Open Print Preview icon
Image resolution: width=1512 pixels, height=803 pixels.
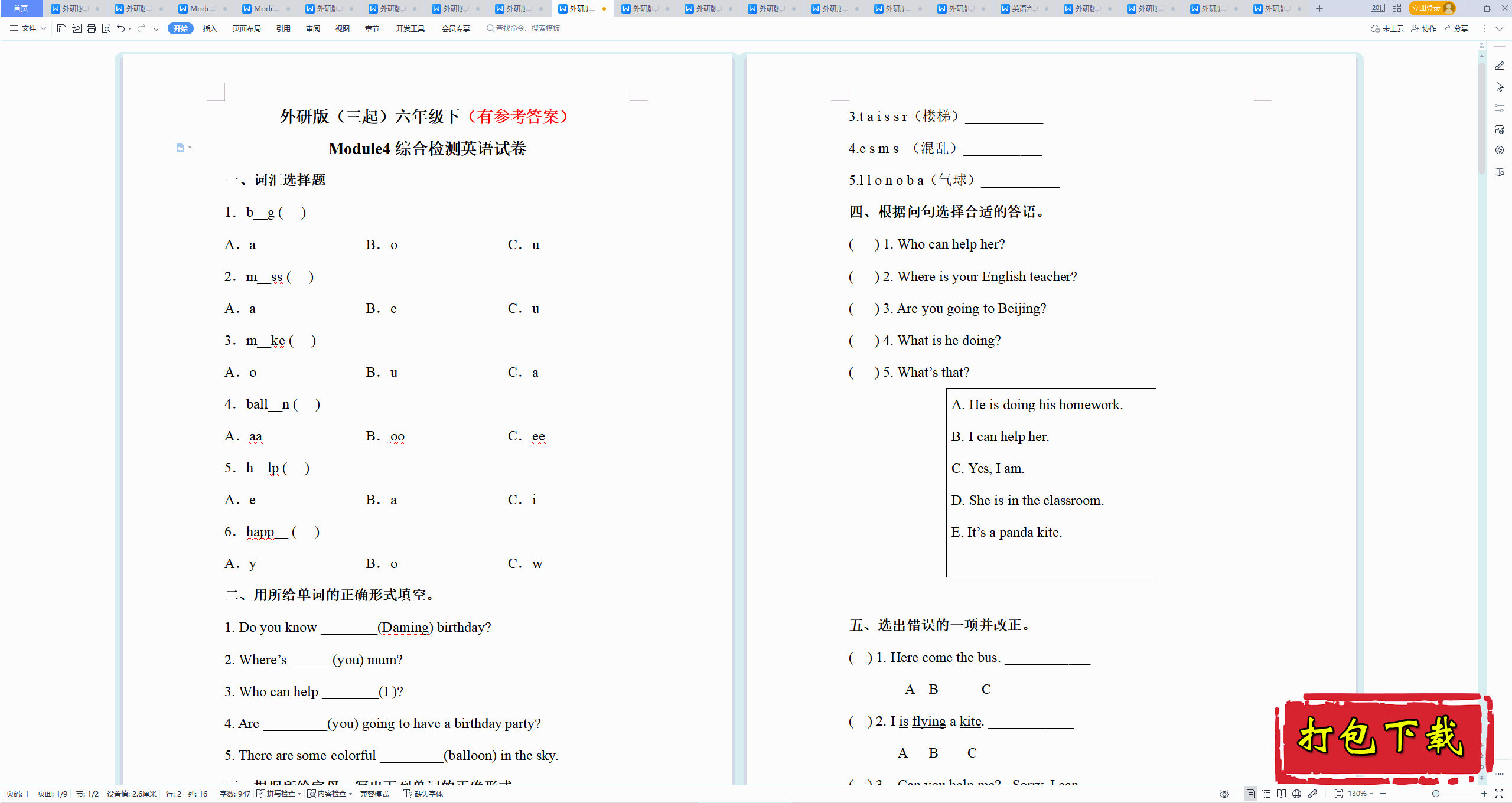point(106,28)
